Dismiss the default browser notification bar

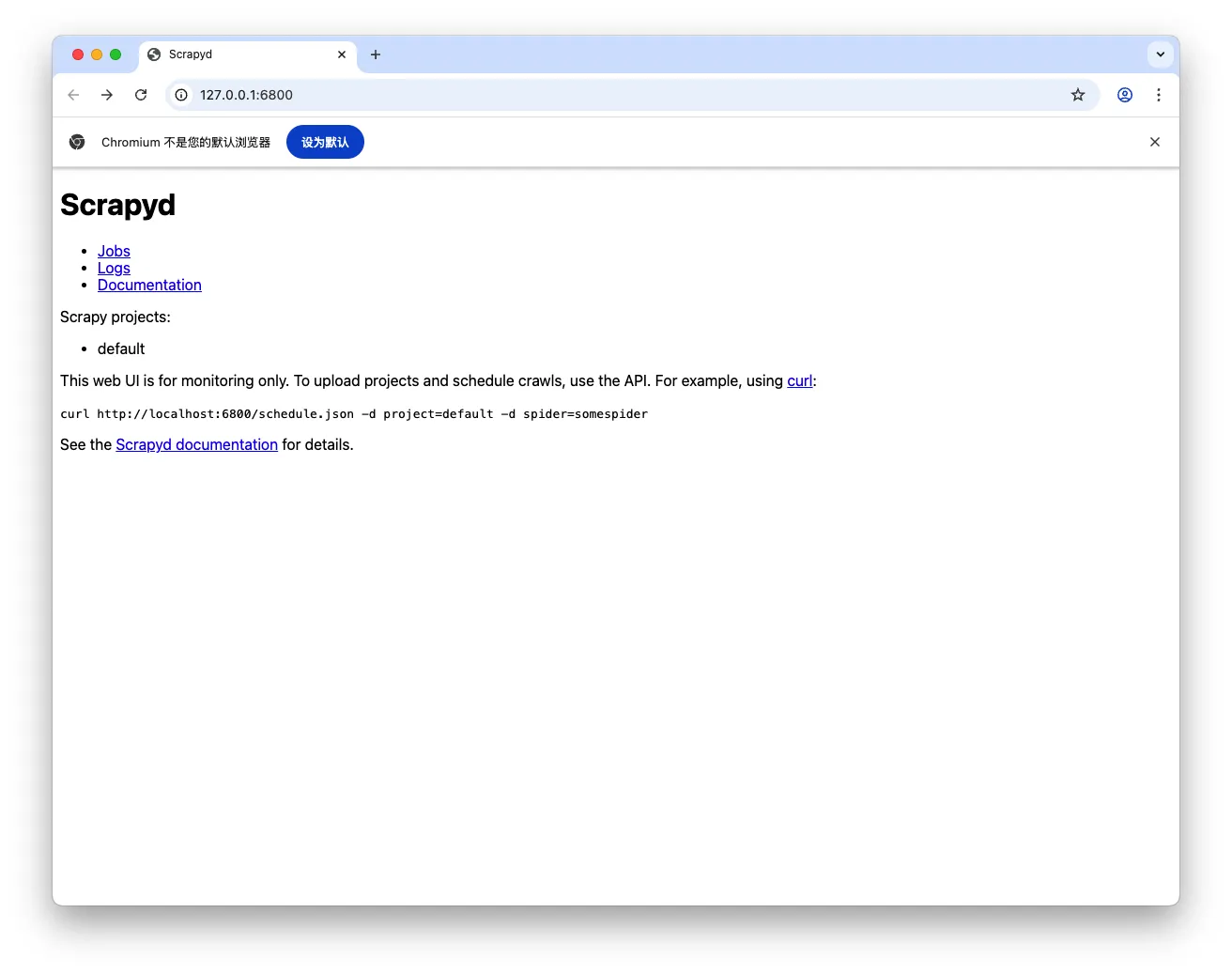[1154, 142]
